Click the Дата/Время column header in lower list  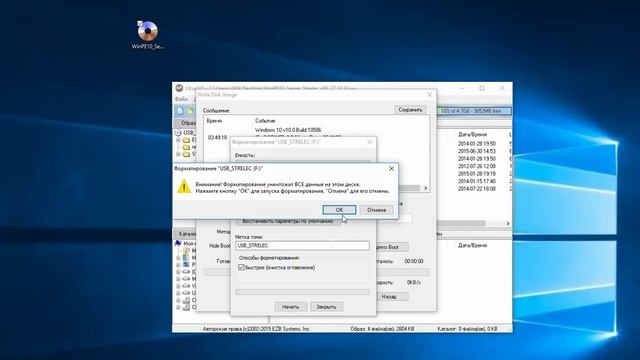(472, 245)
